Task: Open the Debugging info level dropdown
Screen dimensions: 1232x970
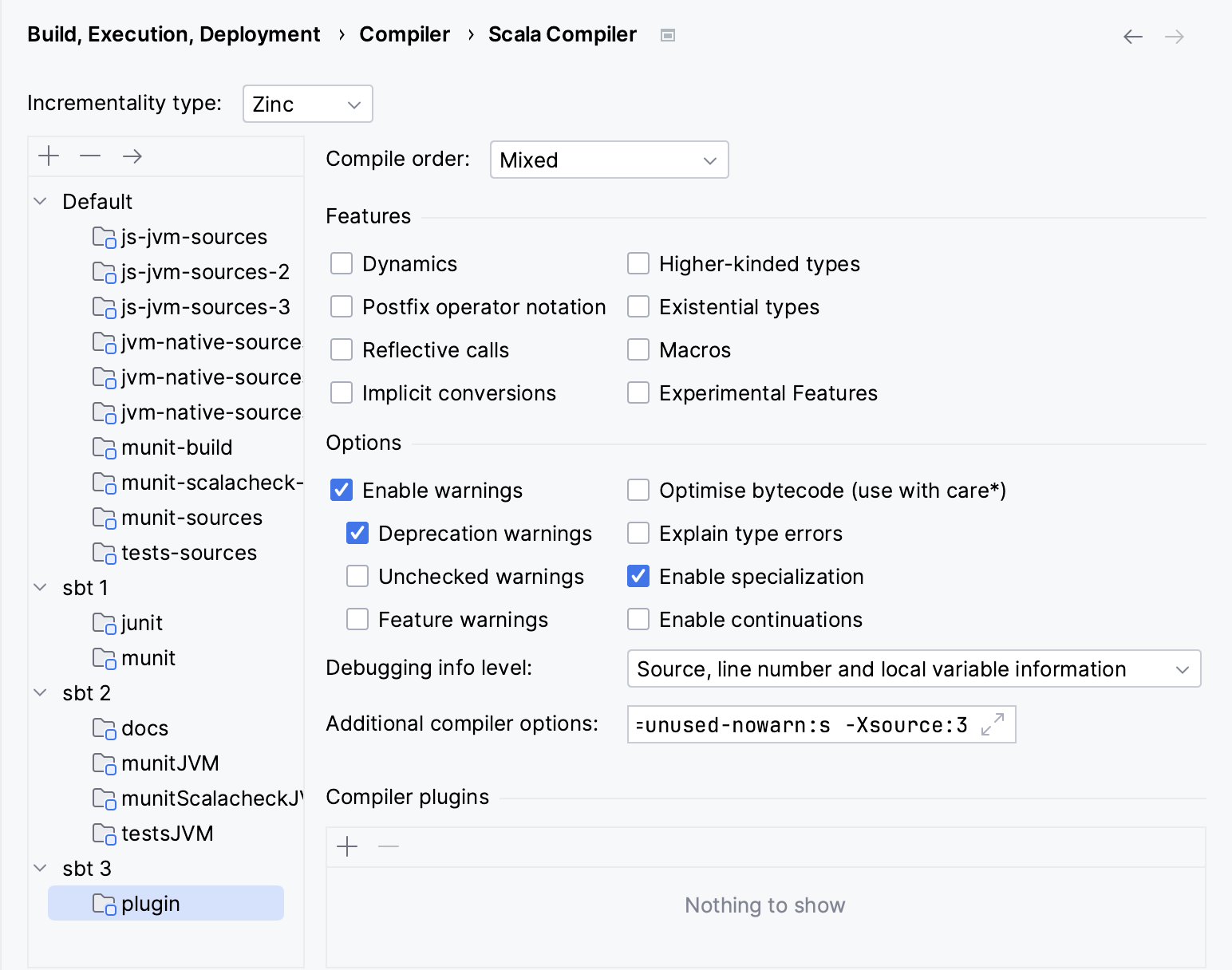Action: [913, 668]
